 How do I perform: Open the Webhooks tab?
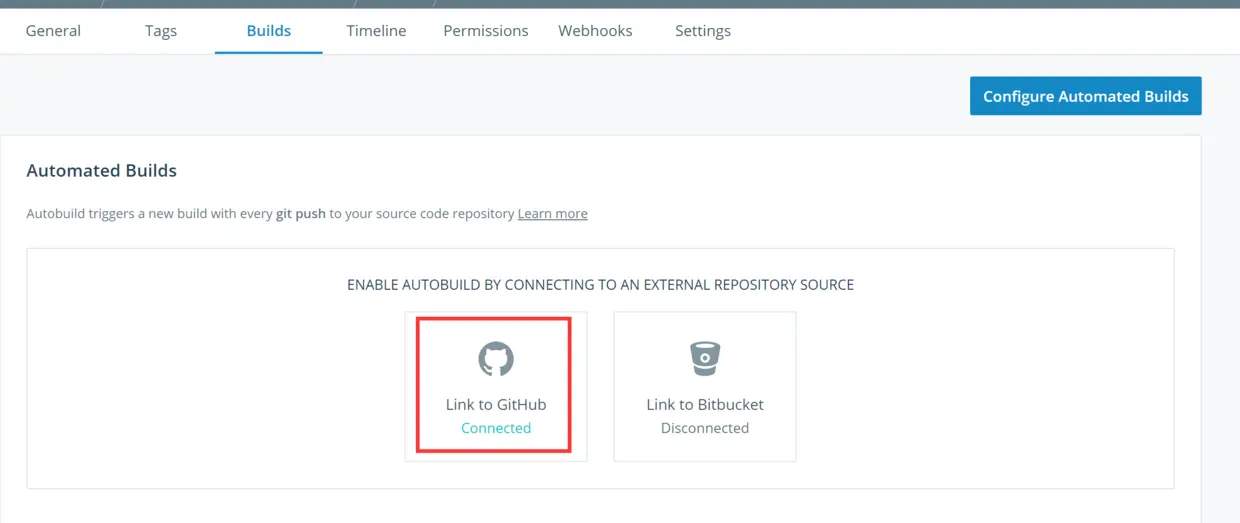click(595, 31)
